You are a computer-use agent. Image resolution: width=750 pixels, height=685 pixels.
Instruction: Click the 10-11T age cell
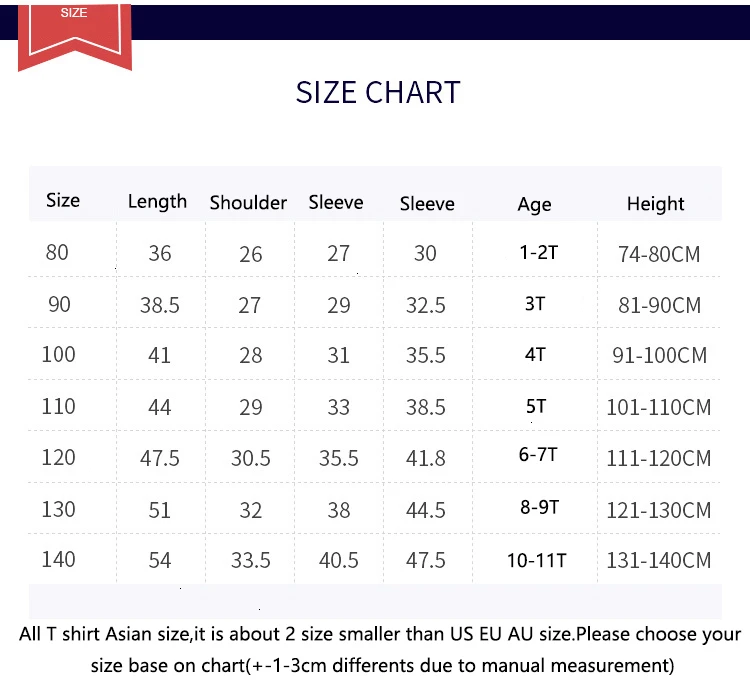536,560
